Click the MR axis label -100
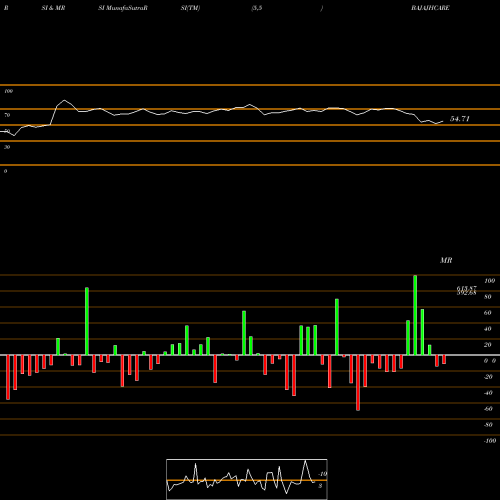Viewport: 500px width, 500px height. tap(489, 441)
